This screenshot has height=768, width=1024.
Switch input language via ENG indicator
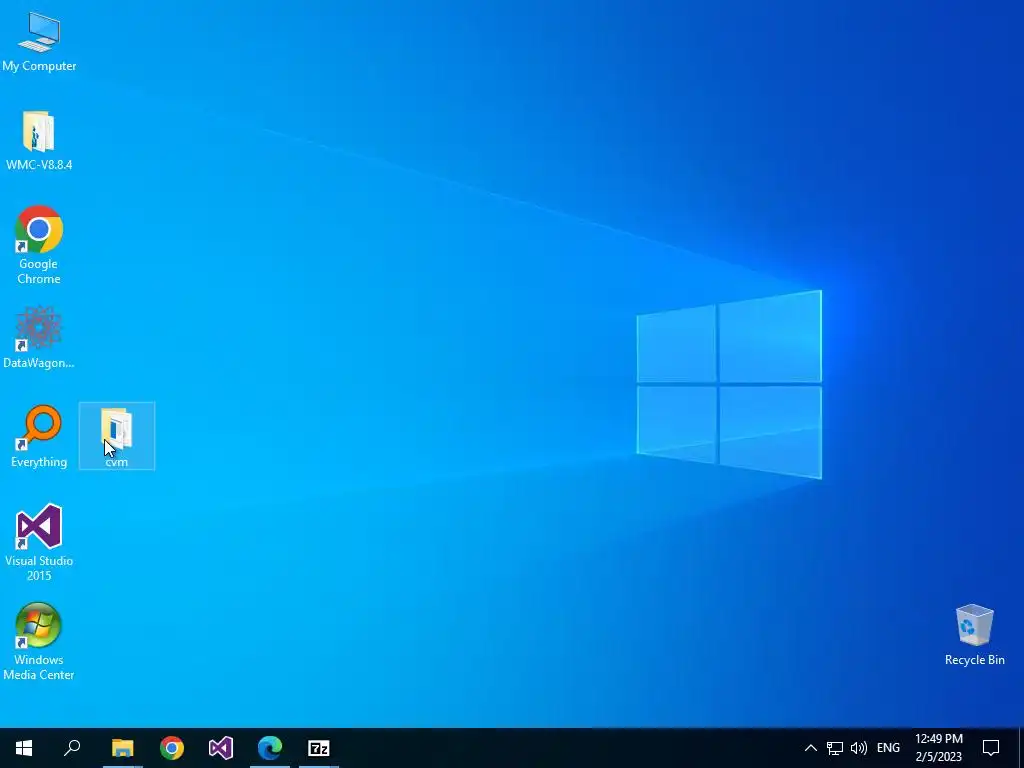tap(888, 748)
